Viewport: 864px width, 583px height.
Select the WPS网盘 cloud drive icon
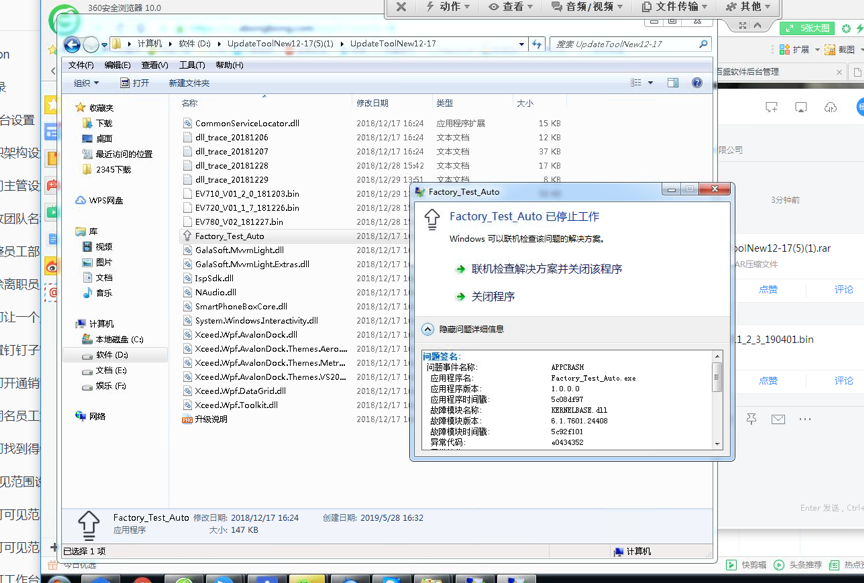point(81,200)
